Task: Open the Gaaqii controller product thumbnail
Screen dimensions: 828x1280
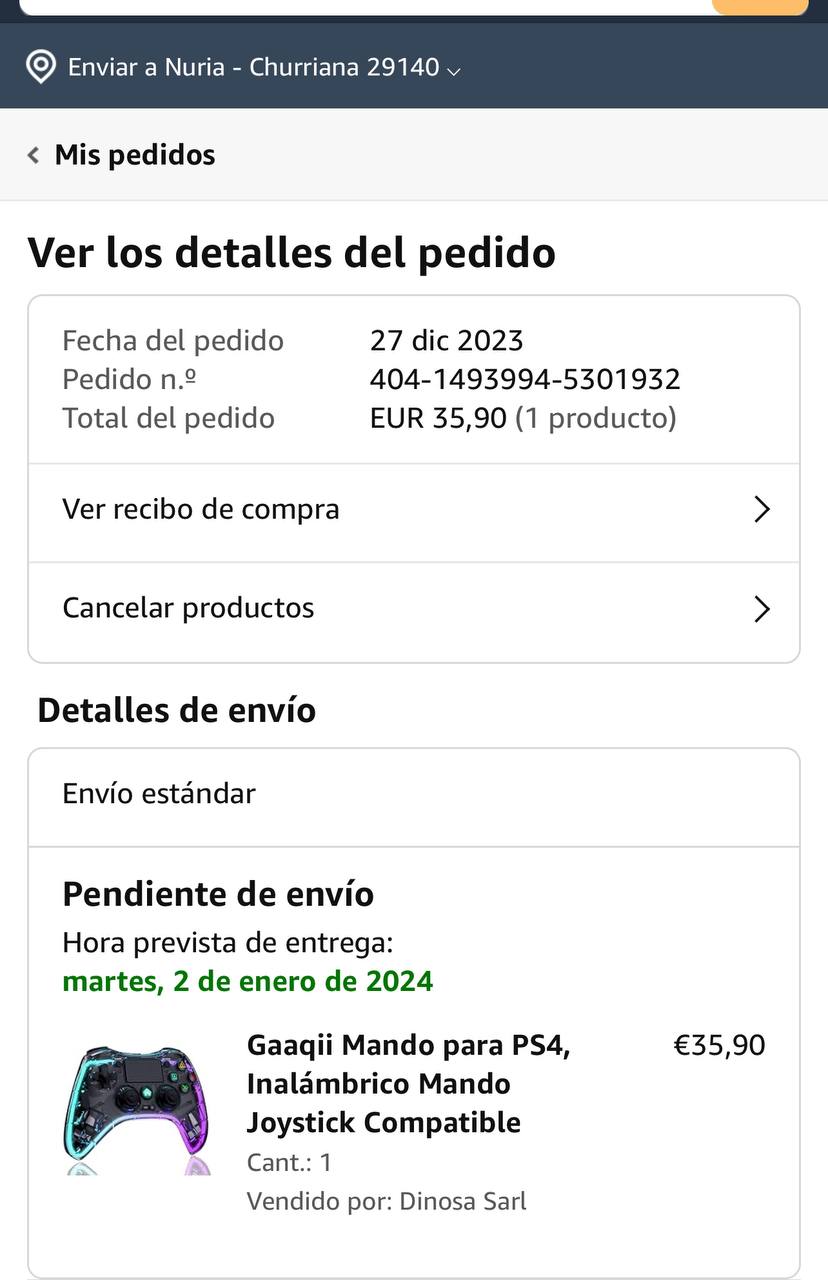Action: tap(137, 1110)
